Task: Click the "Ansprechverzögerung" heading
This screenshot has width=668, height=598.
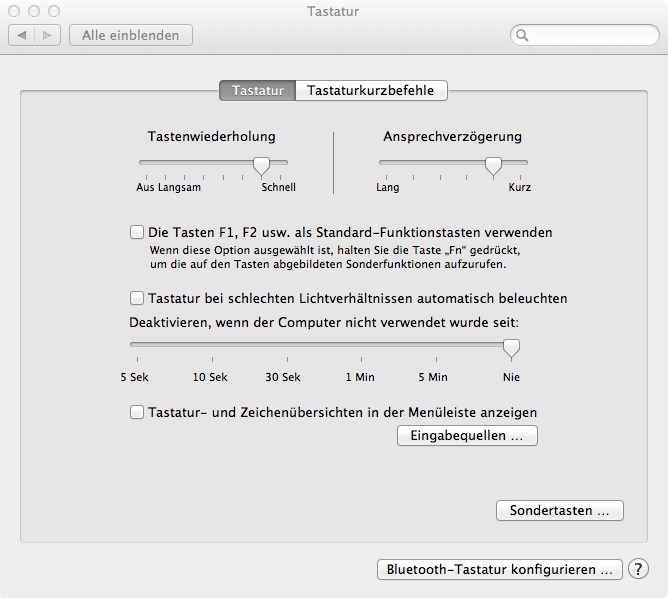Action: pos(452,137)
